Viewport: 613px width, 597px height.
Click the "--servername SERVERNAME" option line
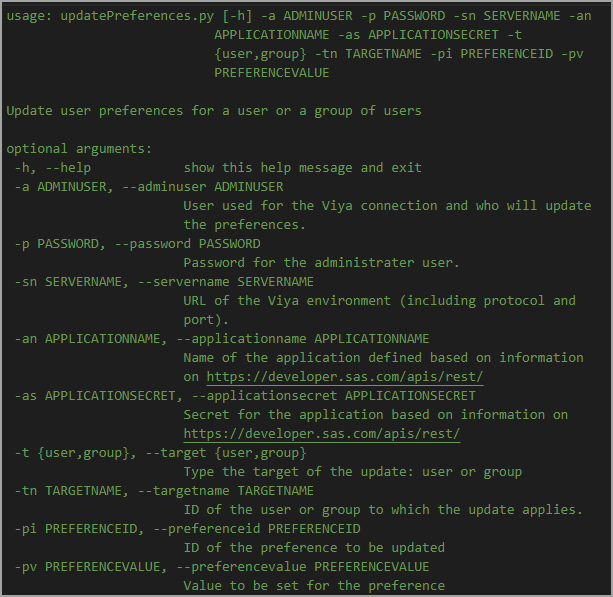point(164,282)
